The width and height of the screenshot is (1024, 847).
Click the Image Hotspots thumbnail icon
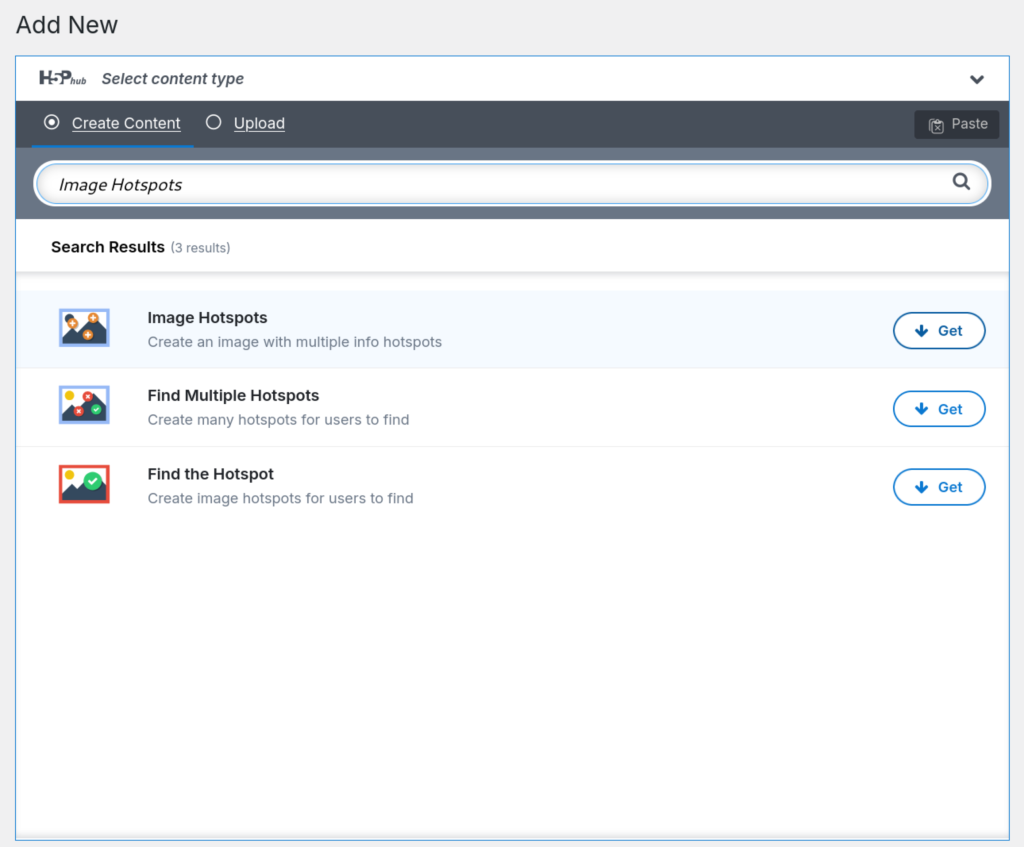84,328
